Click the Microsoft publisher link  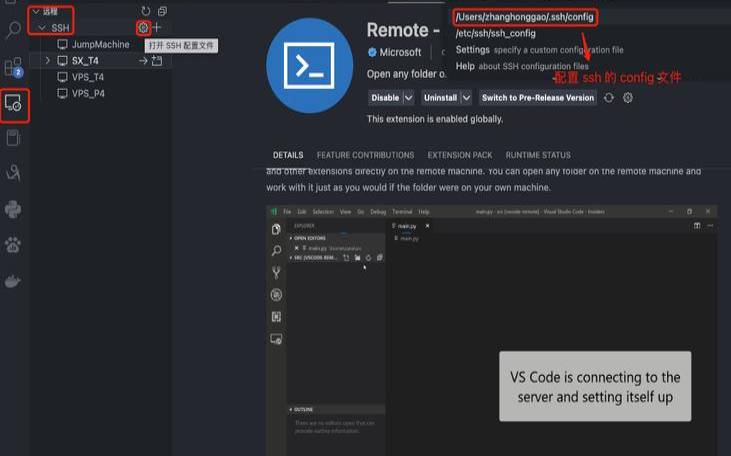point(400,52)
